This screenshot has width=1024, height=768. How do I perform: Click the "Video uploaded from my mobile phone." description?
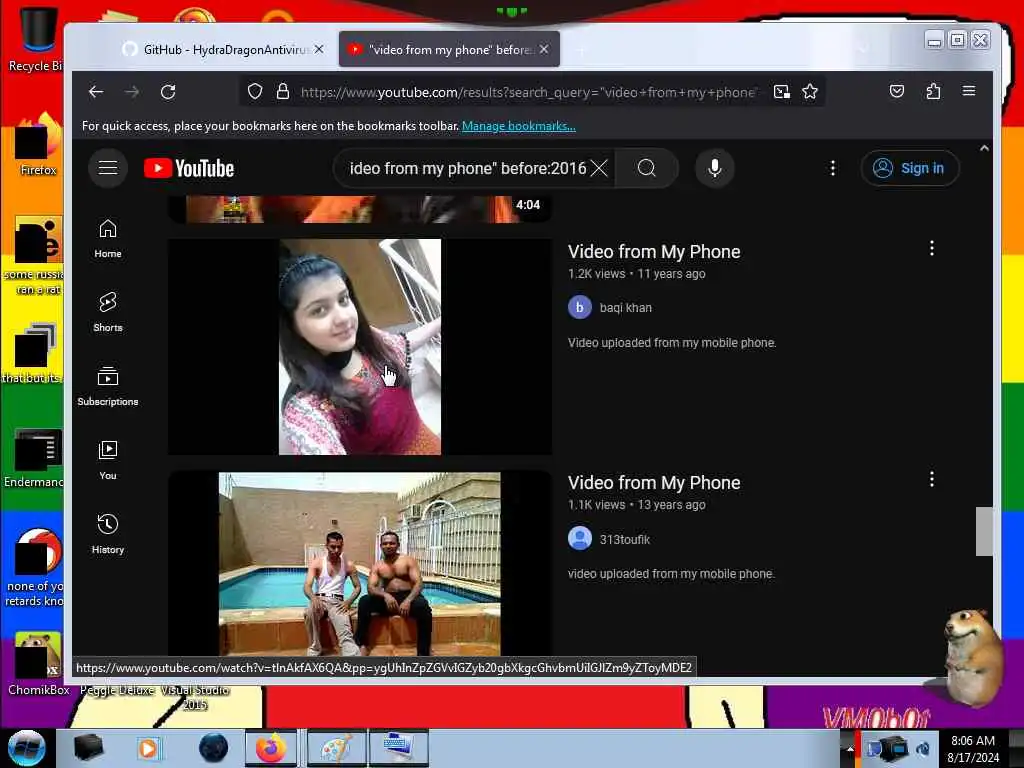pos(672,343)
